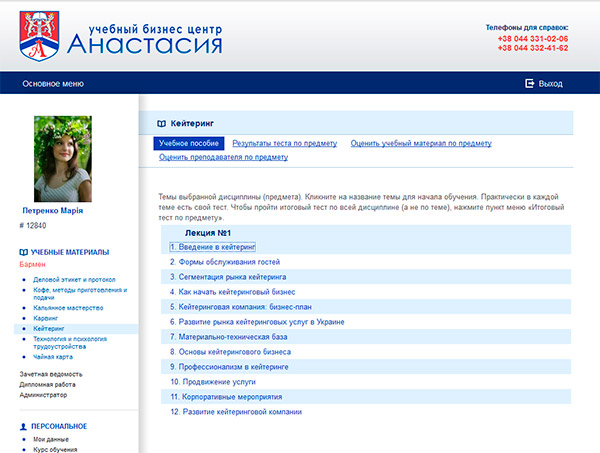Select Чайная карта in sidebar subjects
600x453 pixels.
point(54,356)
